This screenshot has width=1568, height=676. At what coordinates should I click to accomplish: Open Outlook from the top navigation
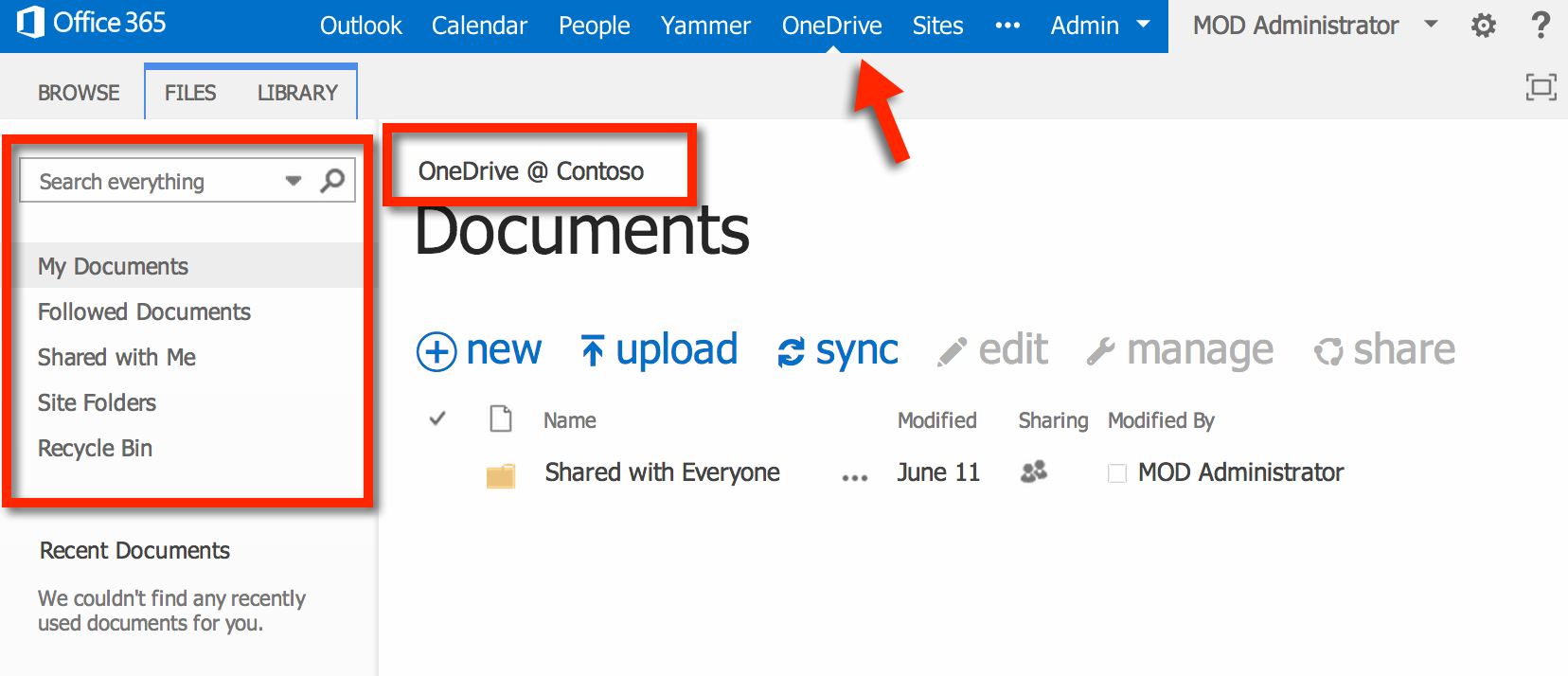click(x=361, y=26)
